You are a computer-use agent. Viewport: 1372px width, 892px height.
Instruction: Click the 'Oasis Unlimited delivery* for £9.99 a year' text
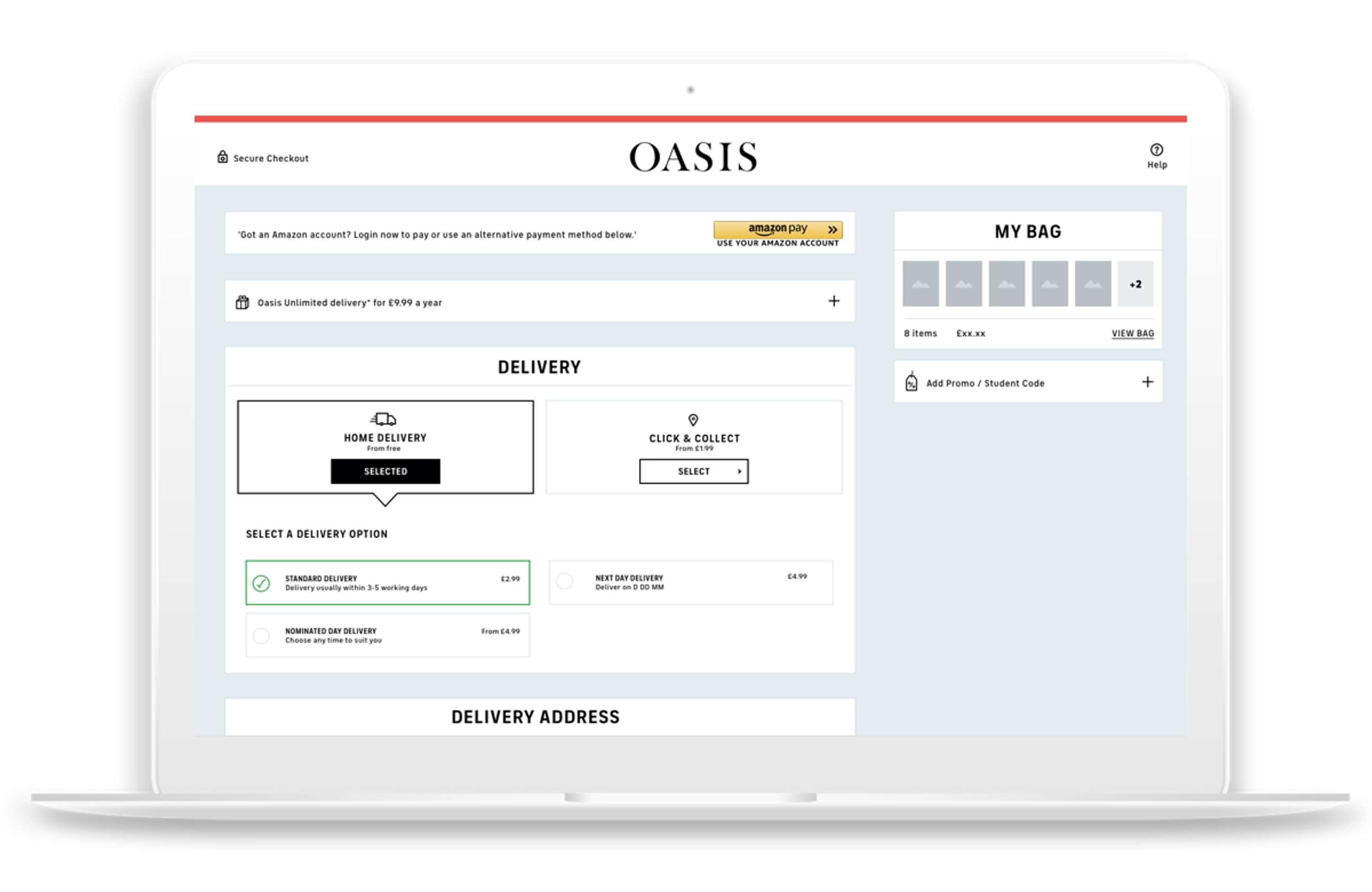point(349,303)
